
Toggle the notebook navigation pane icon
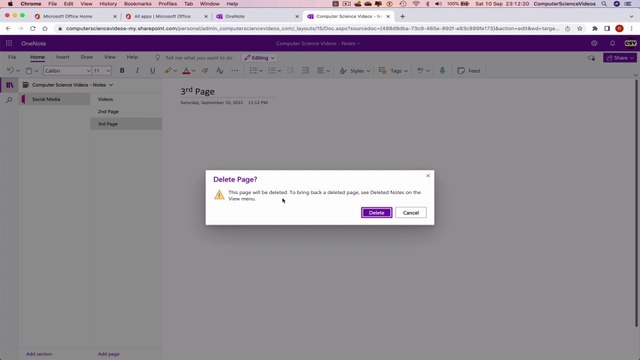(x=9, y=85)
